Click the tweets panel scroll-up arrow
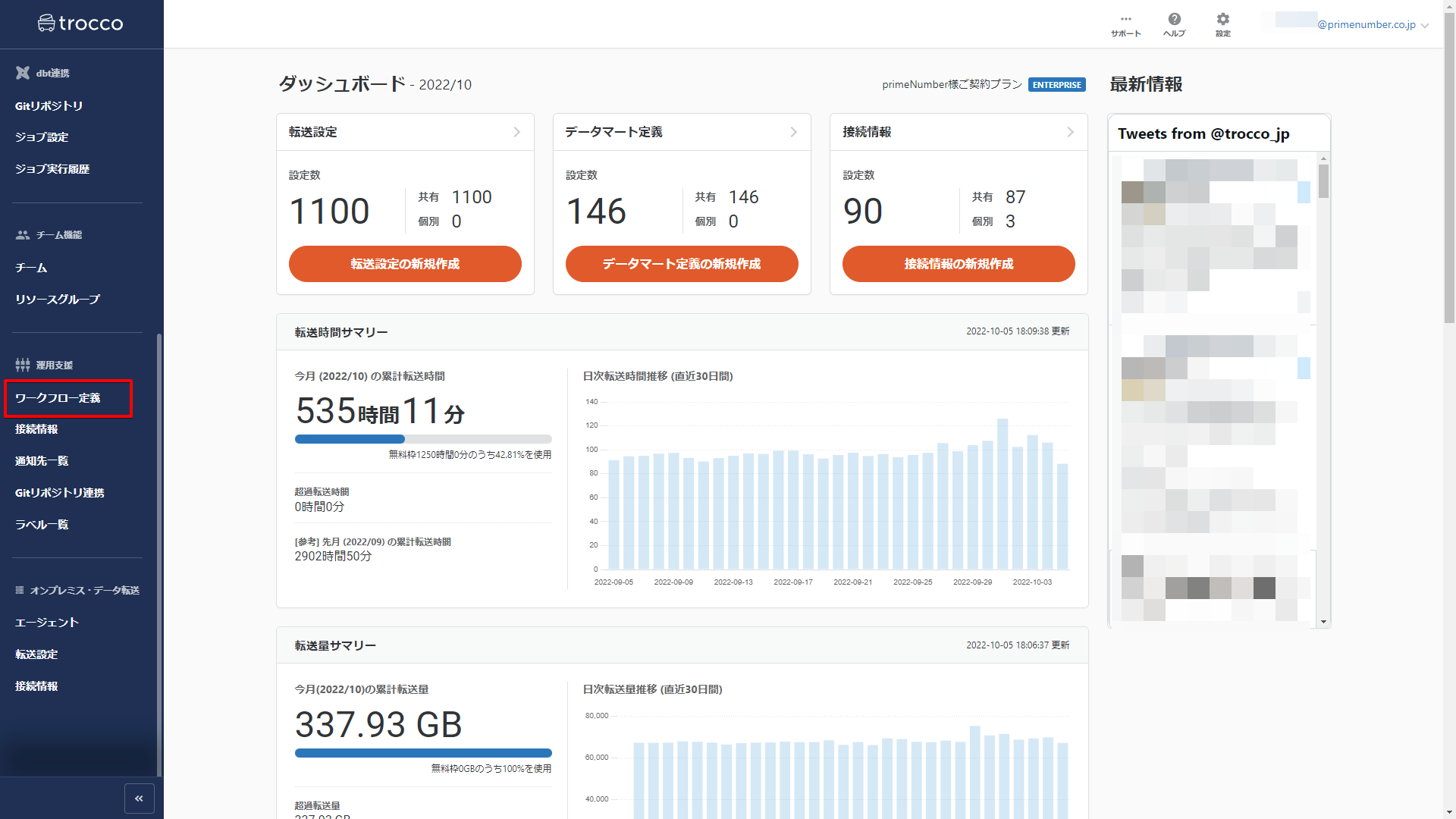The image size is (1456, 819). pos(1323,158)
